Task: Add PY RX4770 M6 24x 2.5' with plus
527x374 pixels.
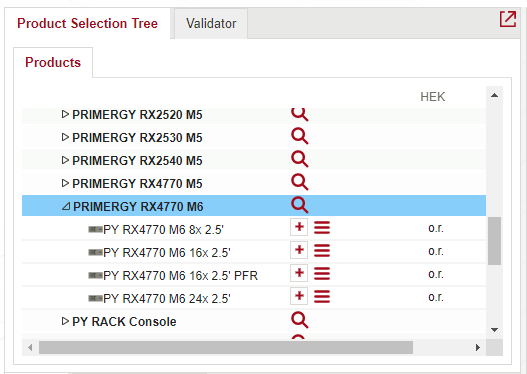Action: pyautogui.click(x=299, y=296)
